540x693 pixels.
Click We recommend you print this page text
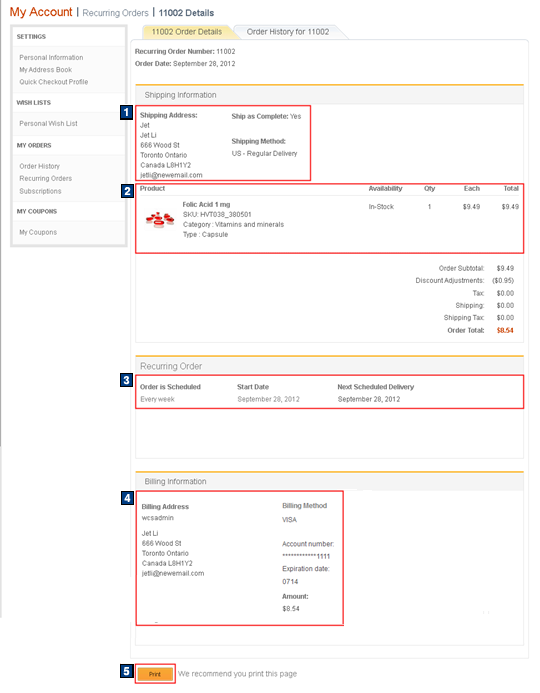tap(238, 674)
